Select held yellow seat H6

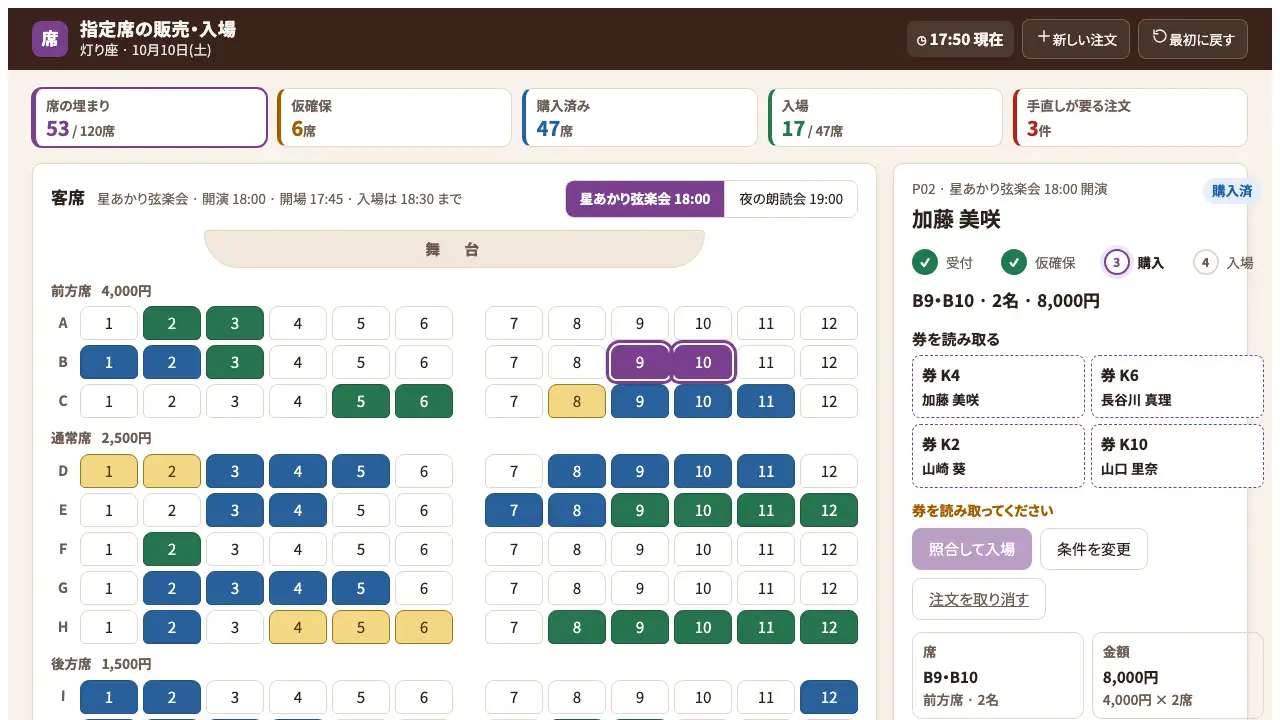(424, 628)
